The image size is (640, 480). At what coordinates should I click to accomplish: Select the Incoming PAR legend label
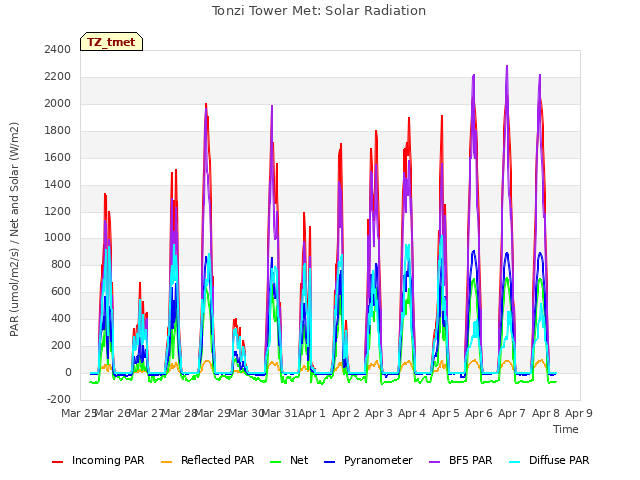(108, 460)
